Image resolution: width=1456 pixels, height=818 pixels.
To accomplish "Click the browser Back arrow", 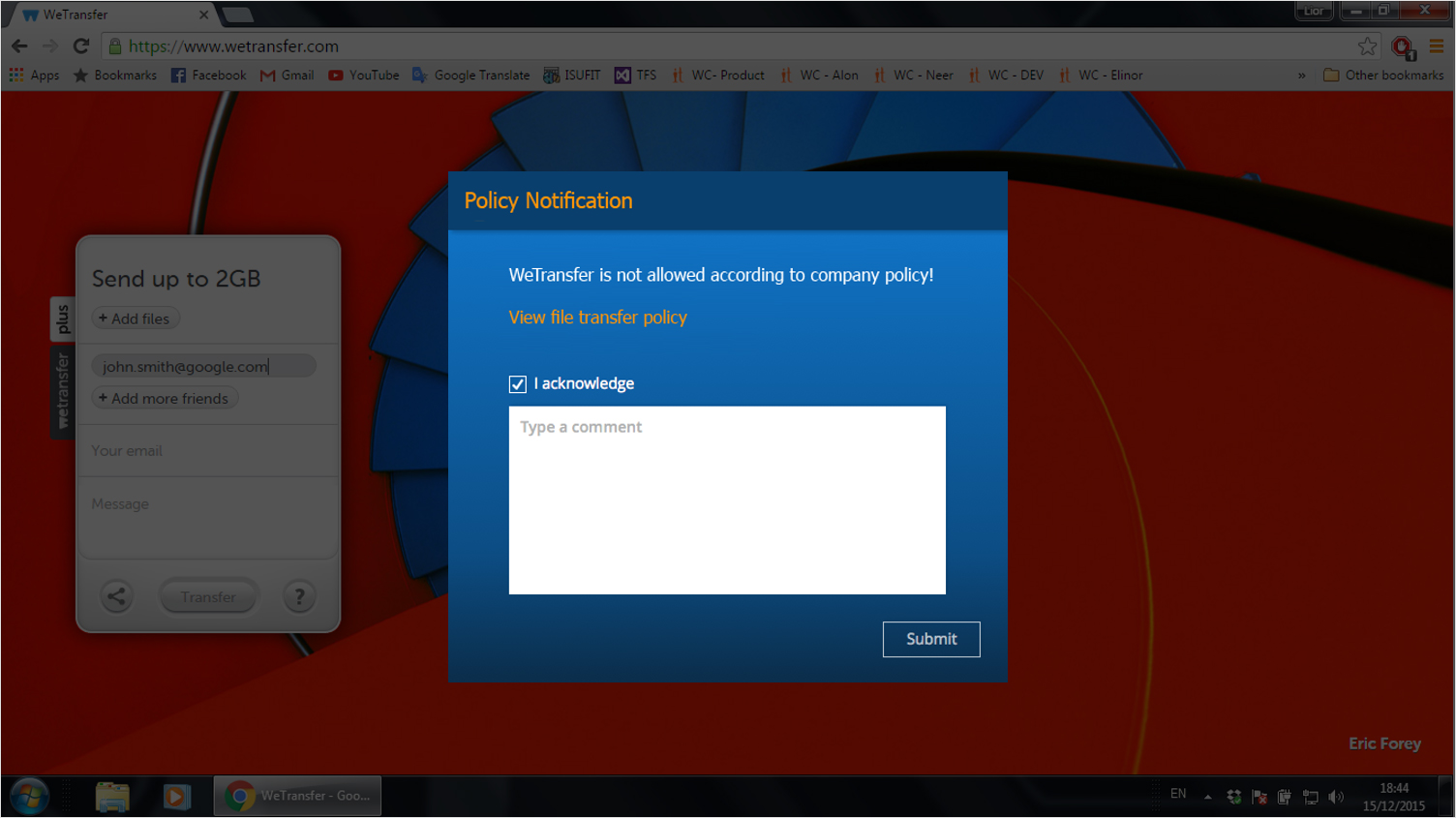I will pos(19,45).
